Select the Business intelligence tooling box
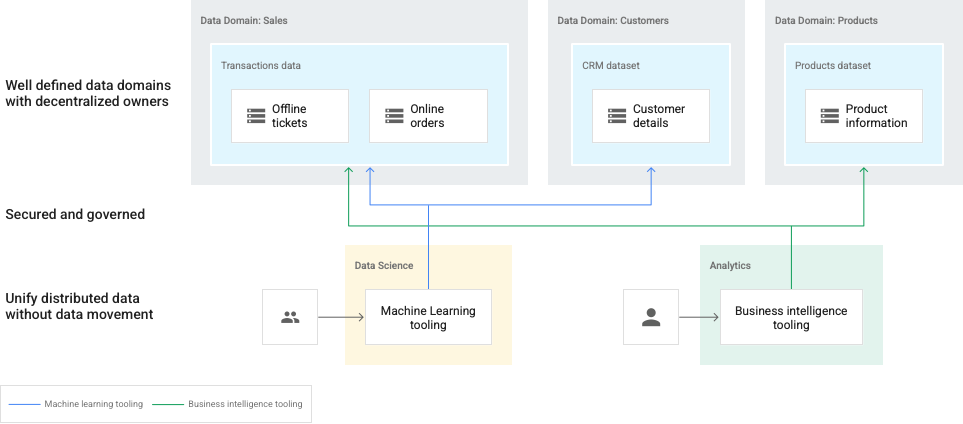The height and width of the screenshot is (424, 963). coord(790,318)
